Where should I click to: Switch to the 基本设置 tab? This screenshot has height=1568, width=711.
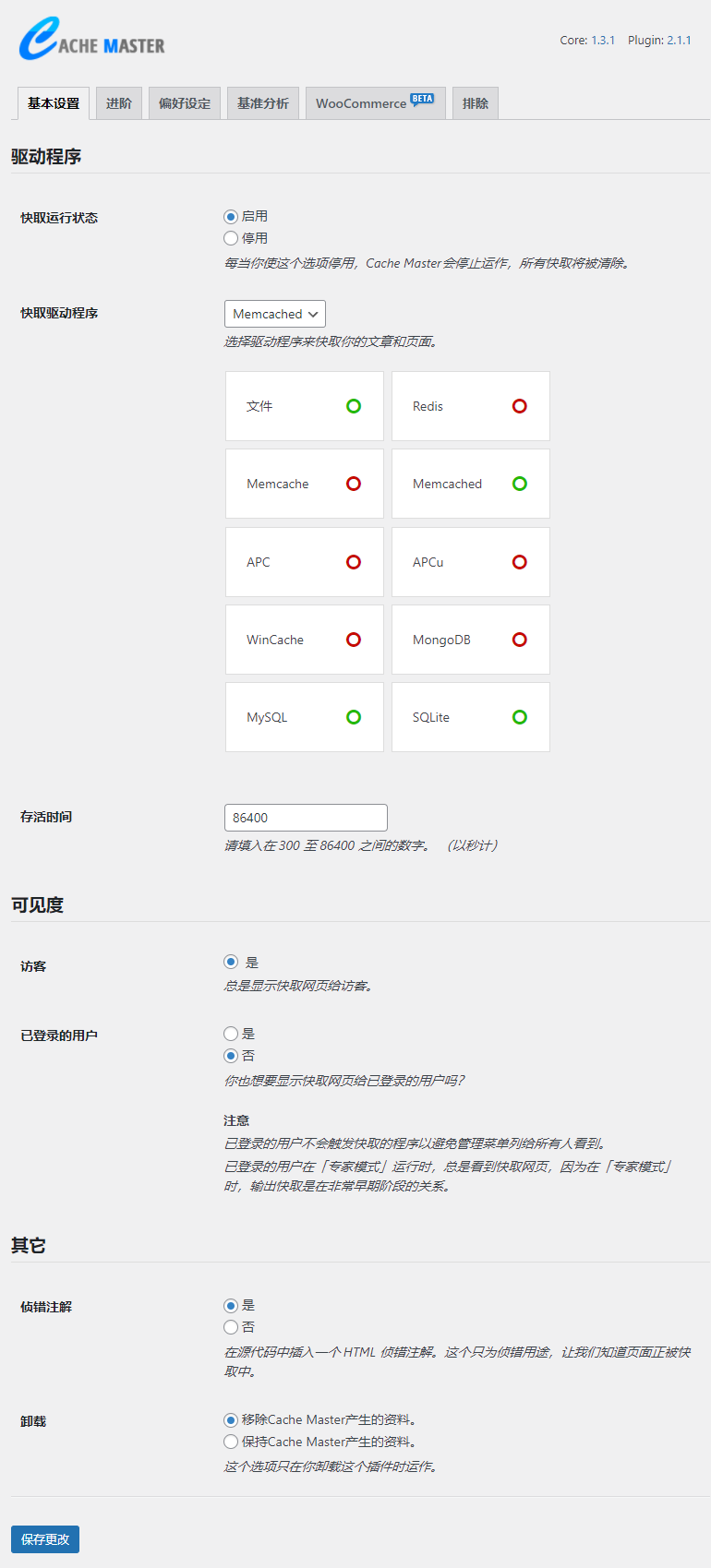point(54,103)
